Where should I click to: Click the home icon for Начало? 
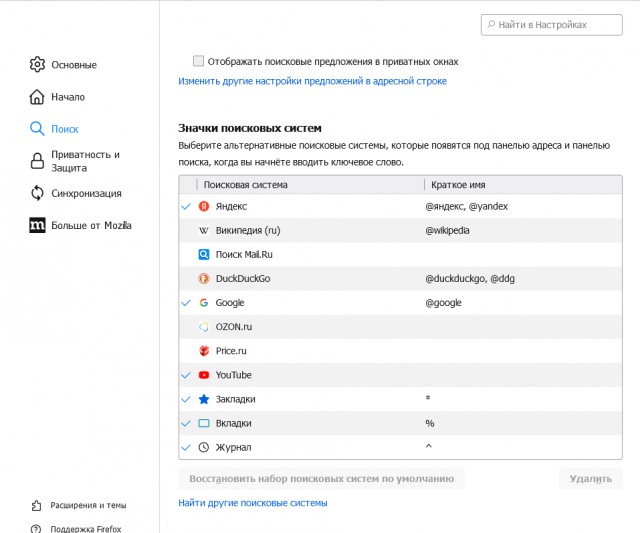pyautogui.click(x=37, y=97)
